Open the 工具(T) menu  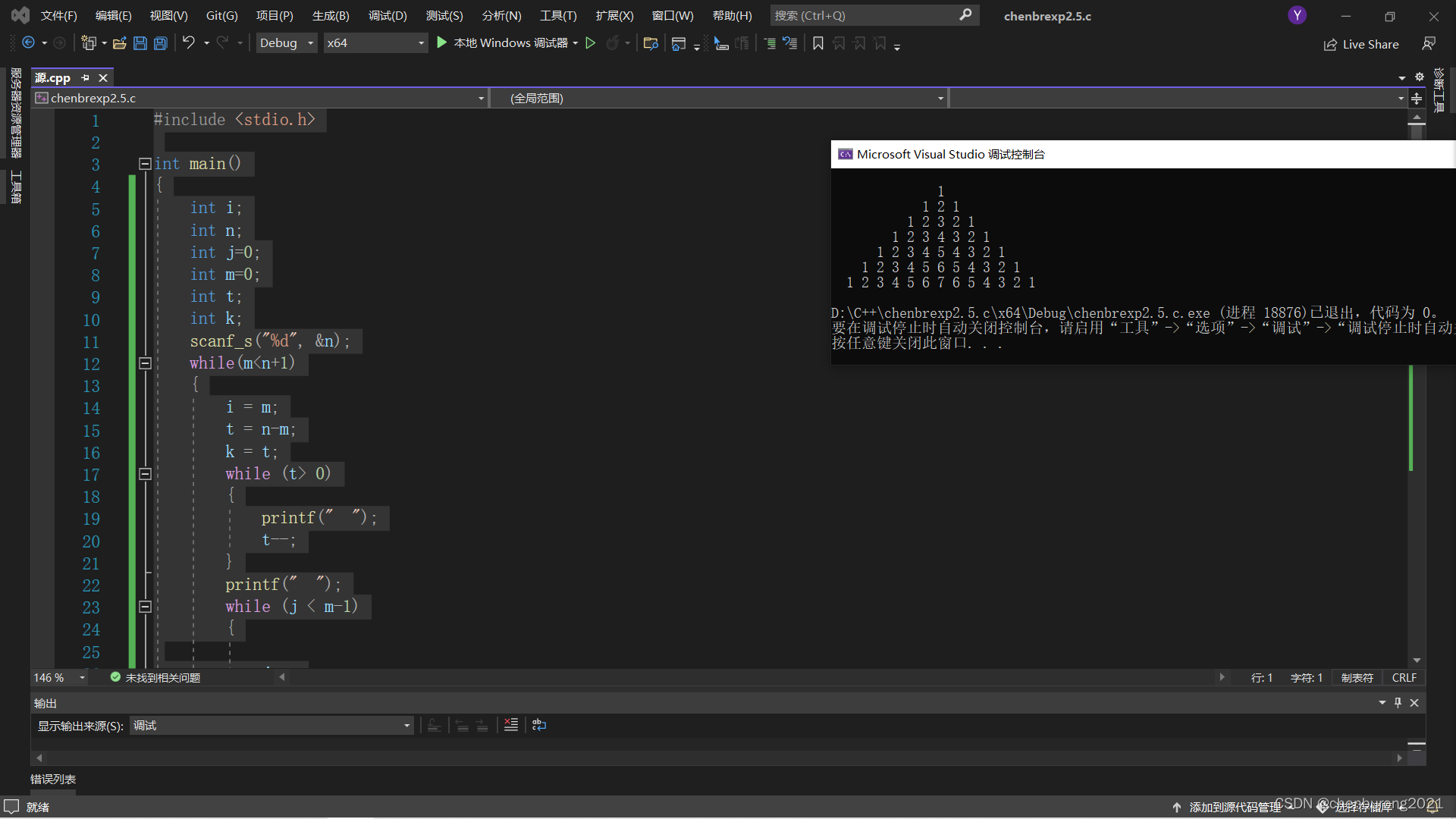[558, 15]
